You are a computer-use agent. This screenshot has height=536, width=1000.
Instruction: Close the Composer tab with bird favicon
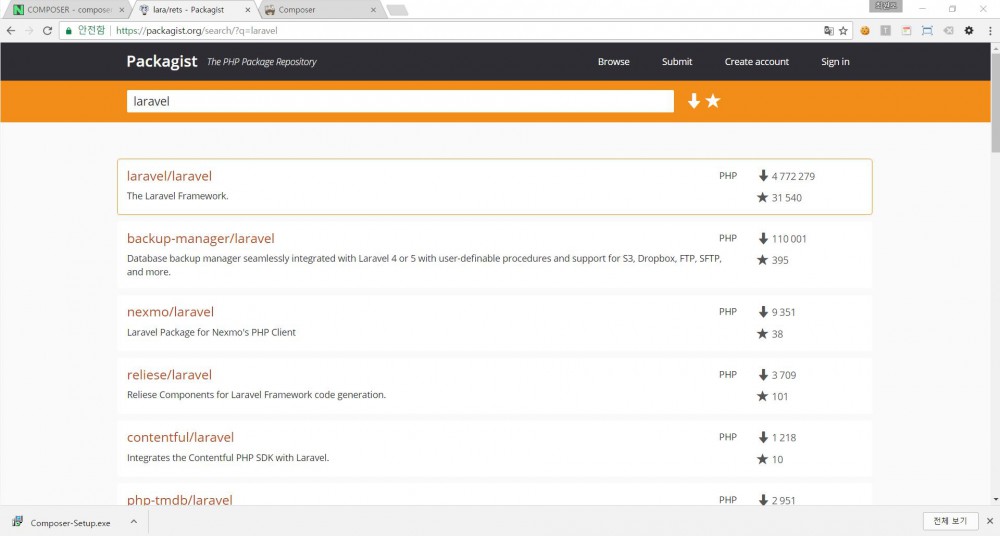pos(373,10)
